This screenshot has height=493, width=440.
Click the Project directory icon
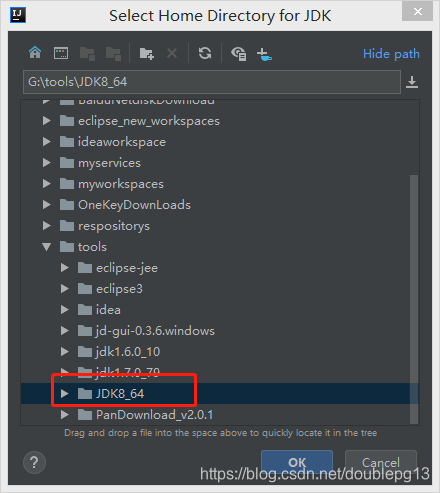click(x=87, y=53)
